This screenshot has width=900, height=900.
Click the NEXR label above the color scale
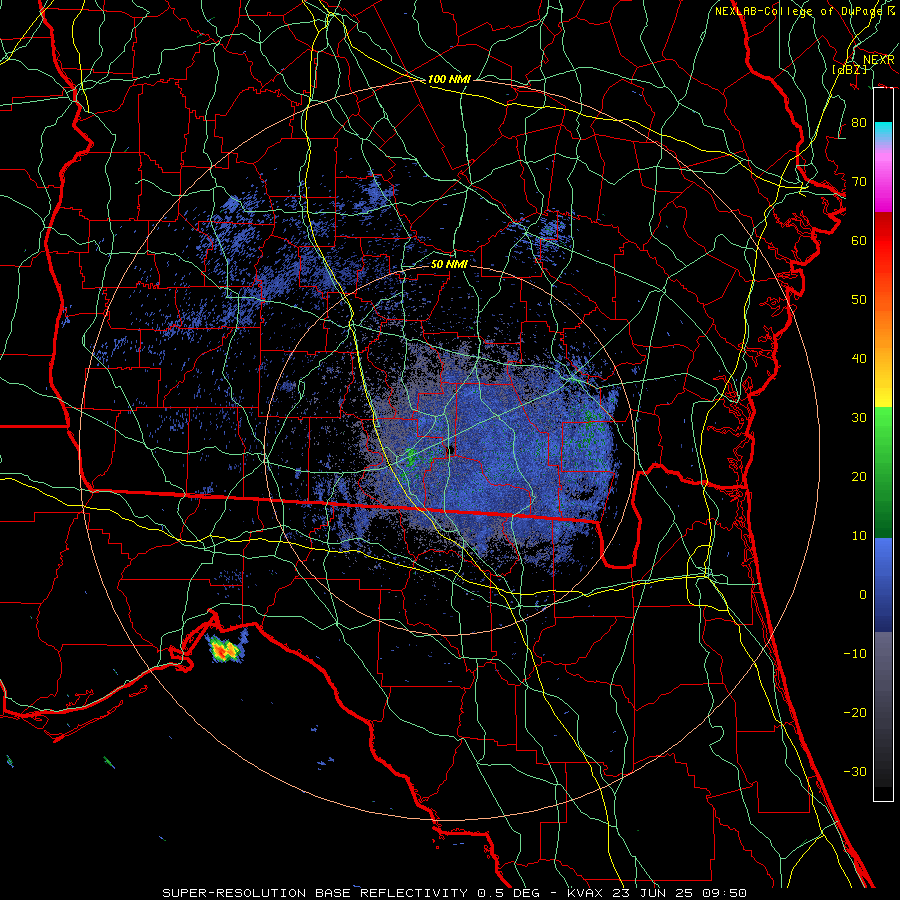point(879,60)
